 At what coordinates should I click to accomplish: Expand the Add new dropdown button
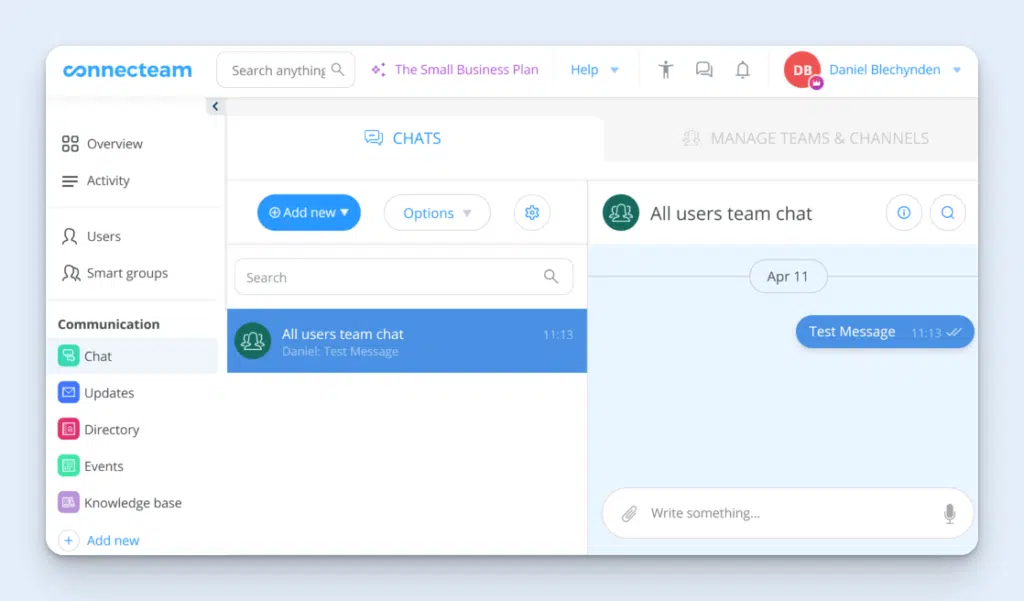point(309,213)
